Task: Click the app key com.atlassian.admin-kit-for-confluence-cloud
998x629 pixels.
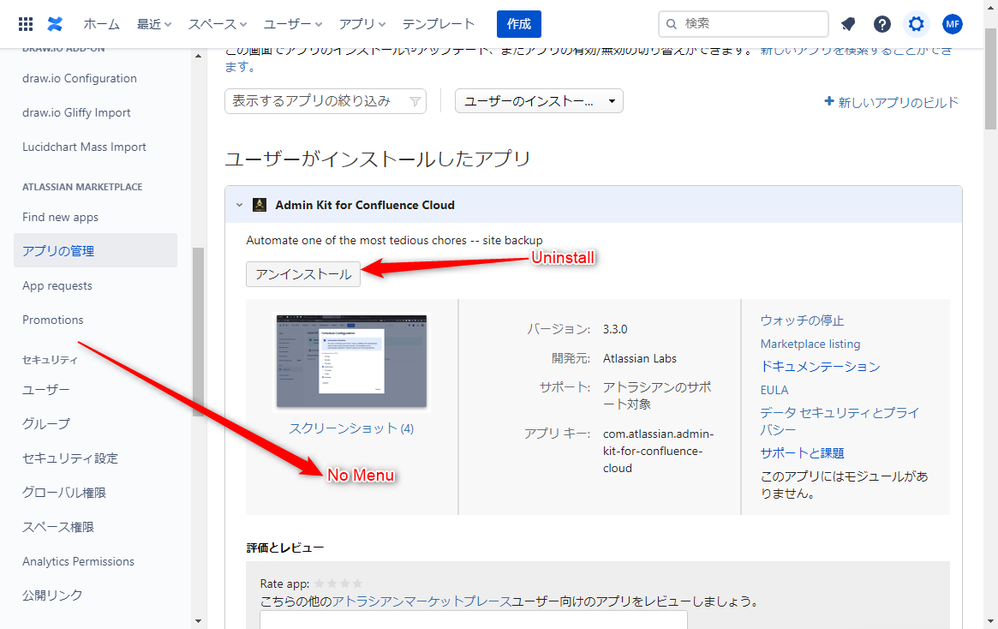Action: click(658, 451)
